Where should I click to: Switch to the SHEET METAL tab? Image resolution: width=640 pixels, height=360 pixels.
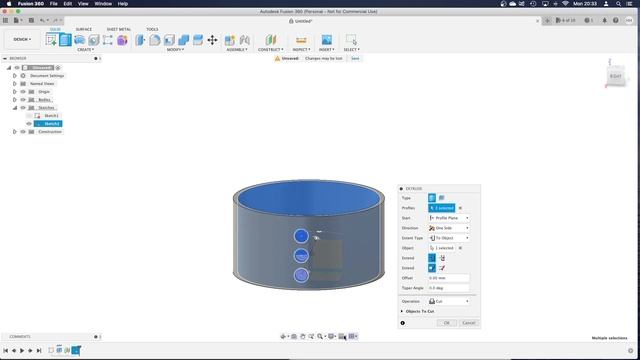[x=119, y=29]
